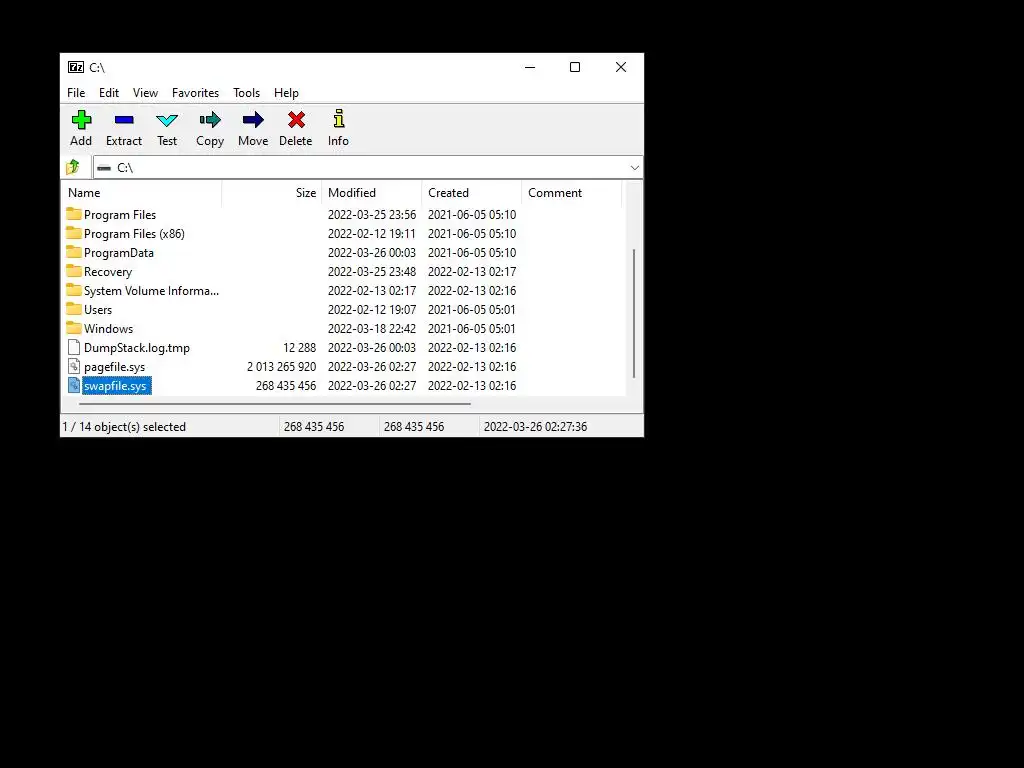Click Modified date 2022-03-18 22:42
Viewport: 1024px width, 768px height.
[x=372, y=328]
